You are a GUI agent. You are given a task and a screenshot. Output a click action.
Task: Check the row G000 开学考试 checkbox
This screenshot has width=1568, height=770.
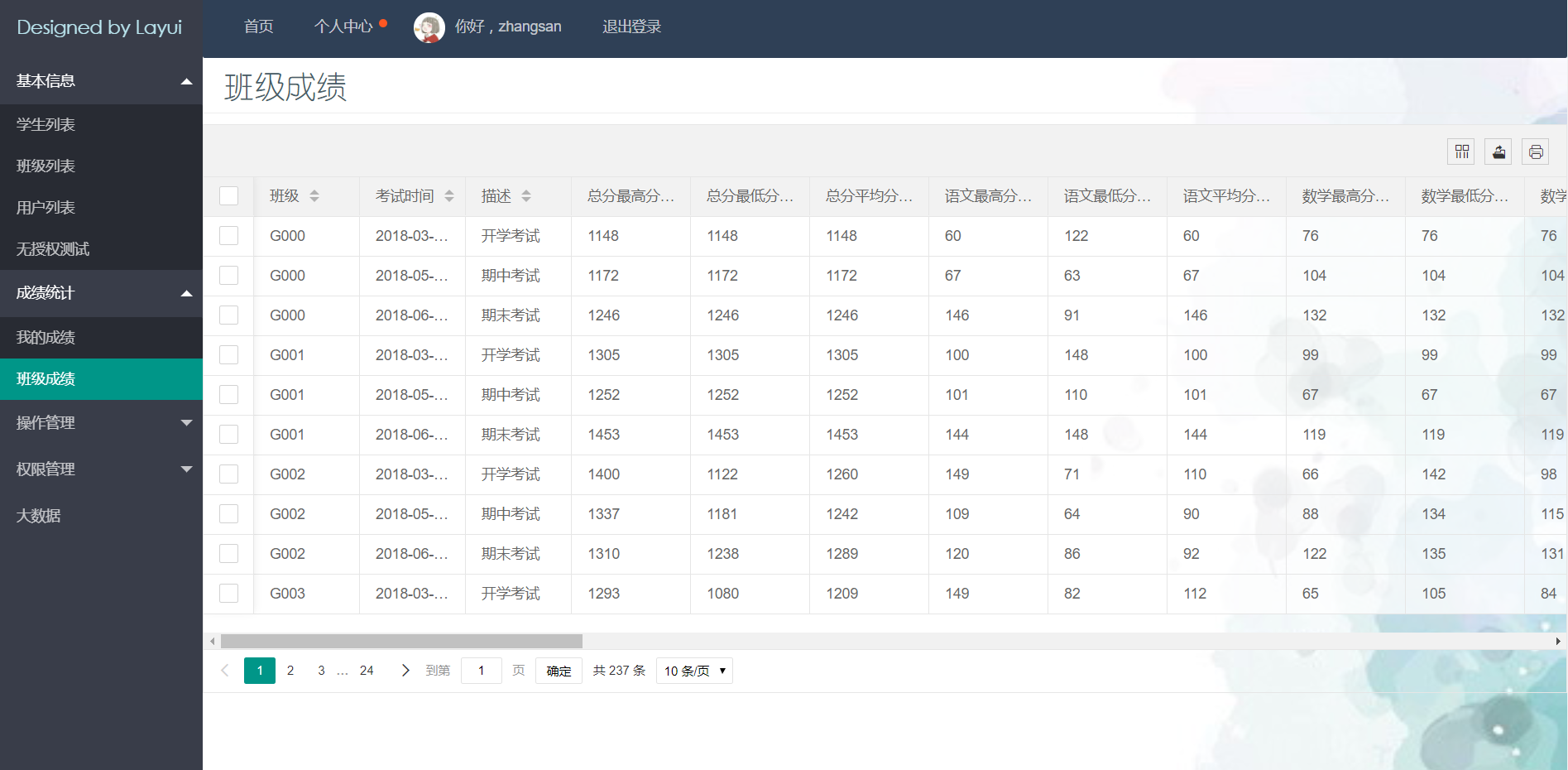pyautogui.click(x=229, y=236)
